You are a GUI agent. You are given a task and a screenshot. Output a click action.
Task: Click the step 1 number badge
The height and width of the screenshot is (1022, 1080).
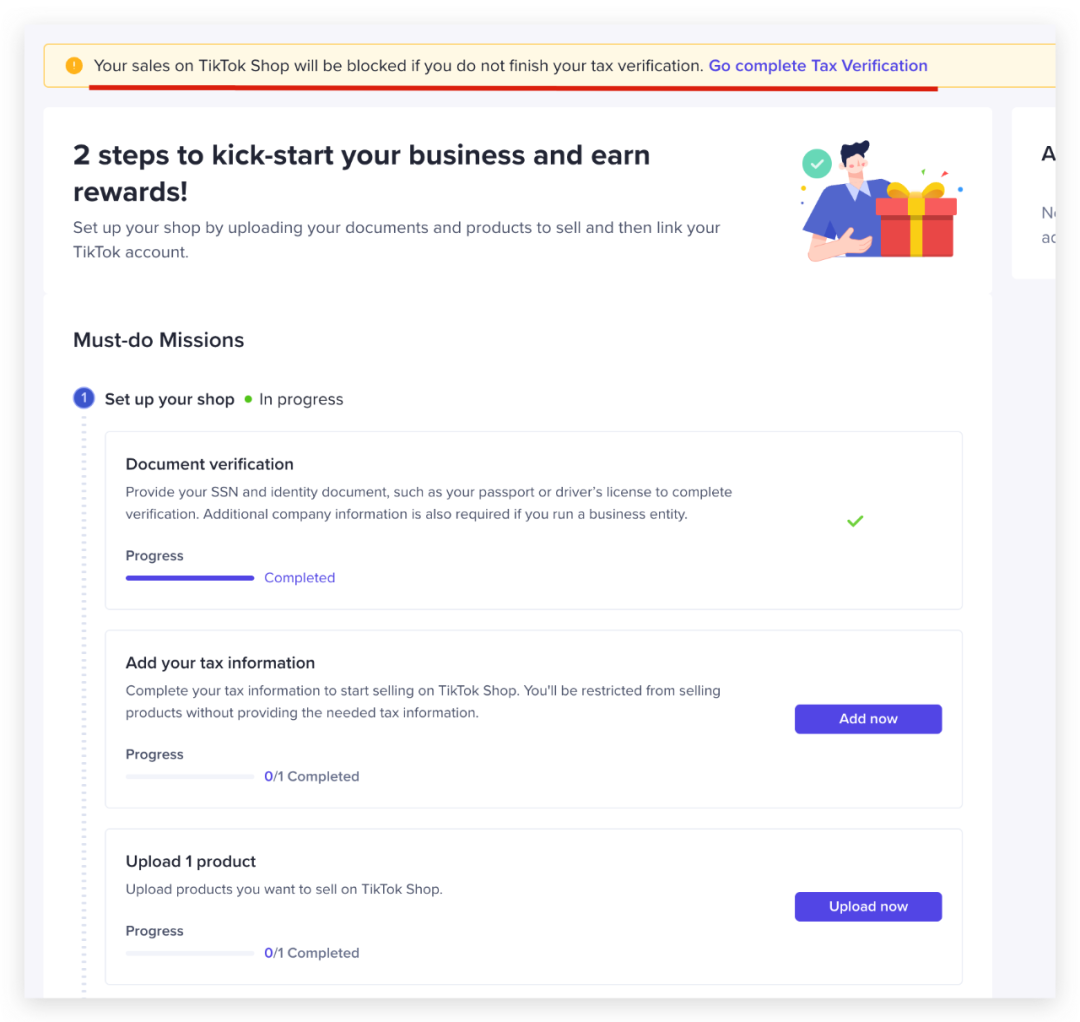tap(84, 399)
